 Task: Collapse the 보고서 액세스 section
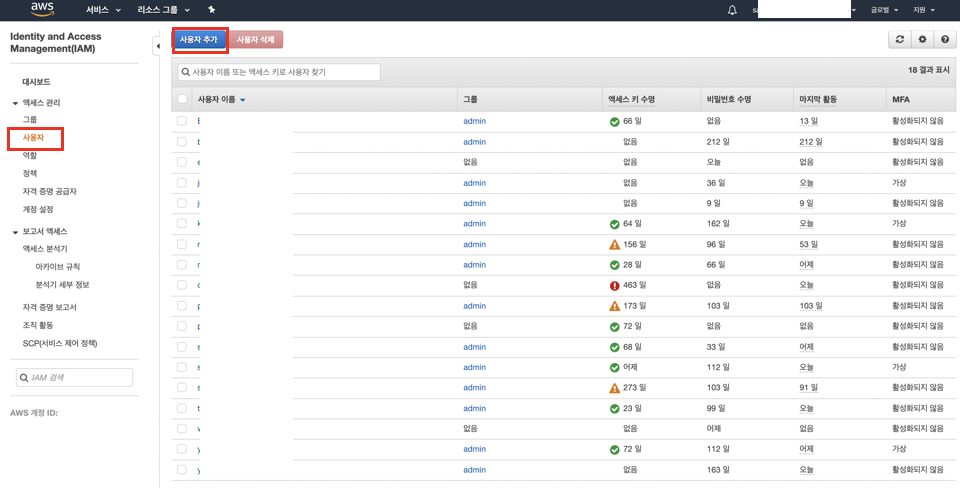coord(15,232)
